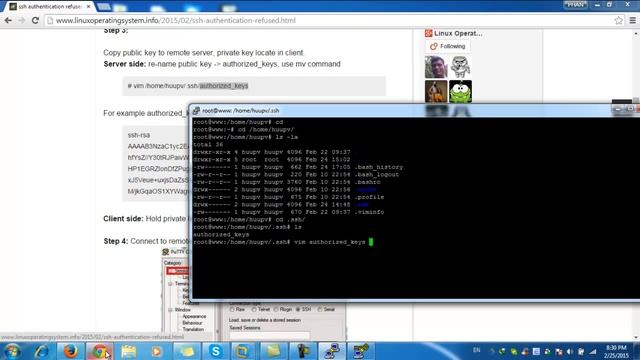Switch to the first PuTTY taskbar window
640x360 pixels.
coord(331,351)
